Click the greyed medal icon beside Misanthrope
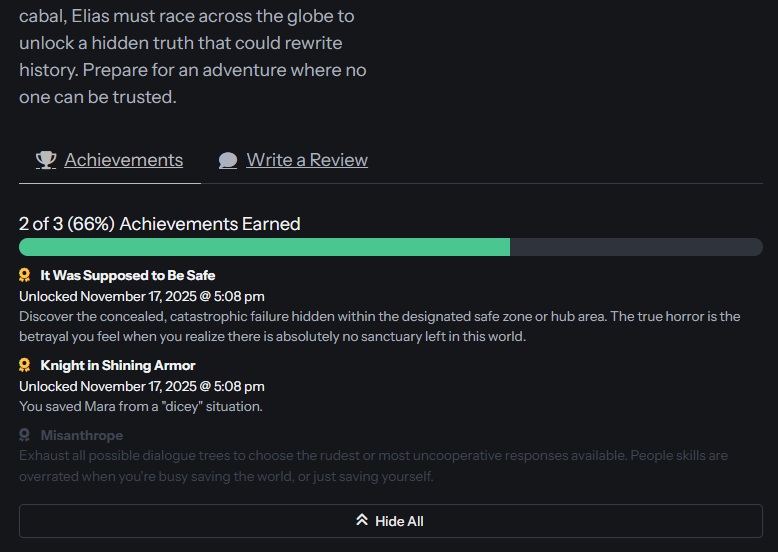Viewport: 778px width, 552px height. click(25, 435)
